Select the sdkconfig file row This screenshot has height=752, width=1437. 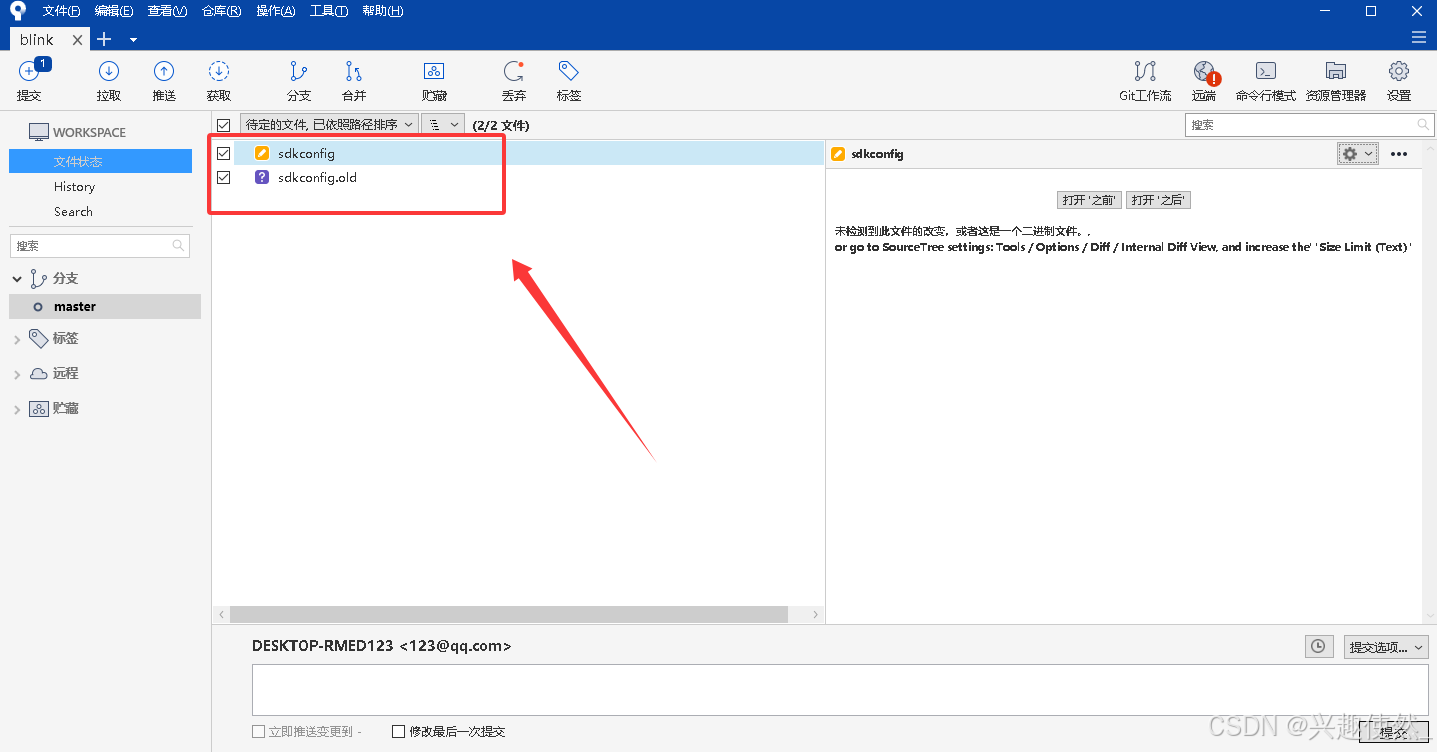[518, 153]
